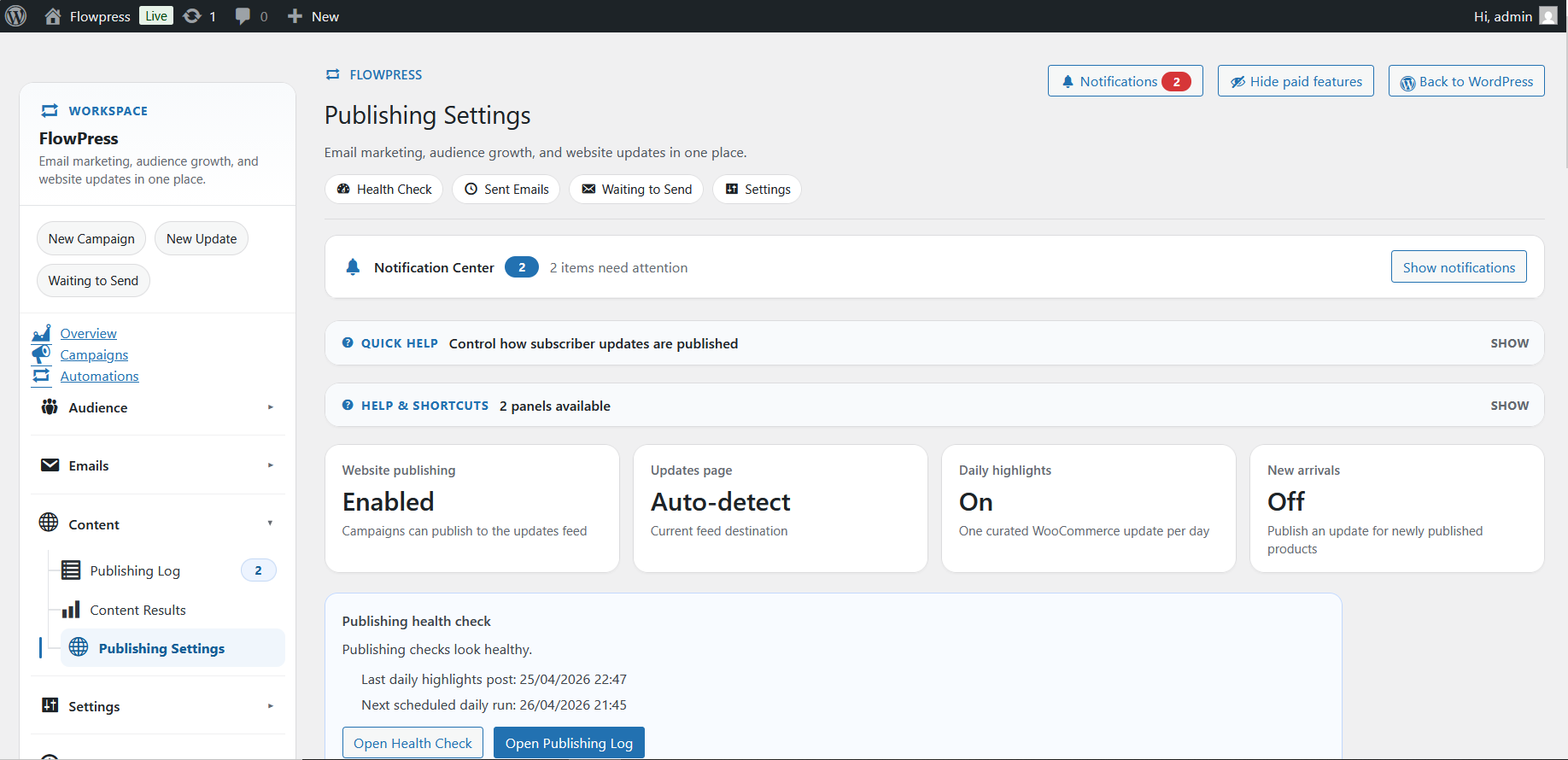Click the plus New icon in admin bar
Viewport: 1568px width, 760px height.
point(295,16)
